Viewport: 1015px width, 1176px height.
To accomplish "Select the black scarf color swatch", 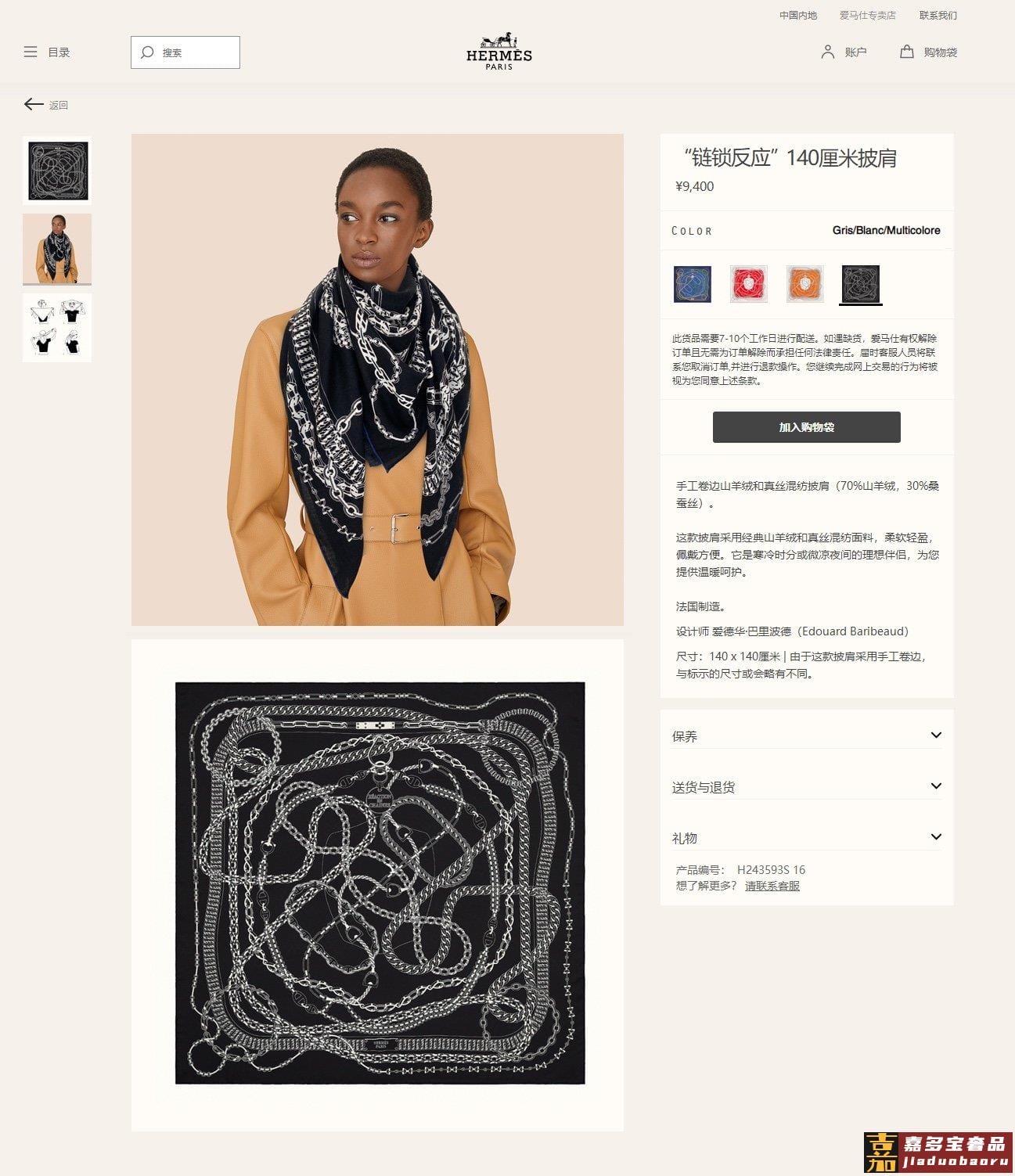I will [x=861, y=283].
